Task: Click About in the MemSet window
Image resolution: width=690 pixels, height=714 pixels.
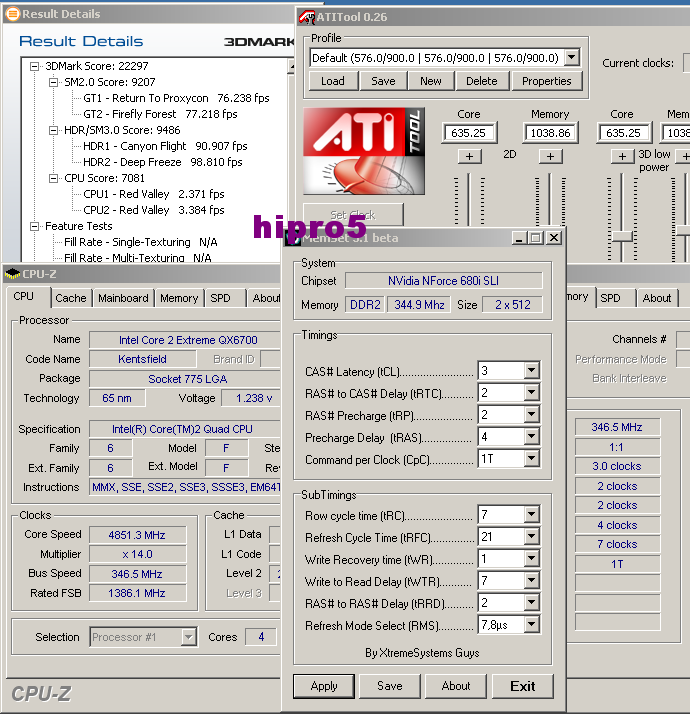Action: (455, 686)
